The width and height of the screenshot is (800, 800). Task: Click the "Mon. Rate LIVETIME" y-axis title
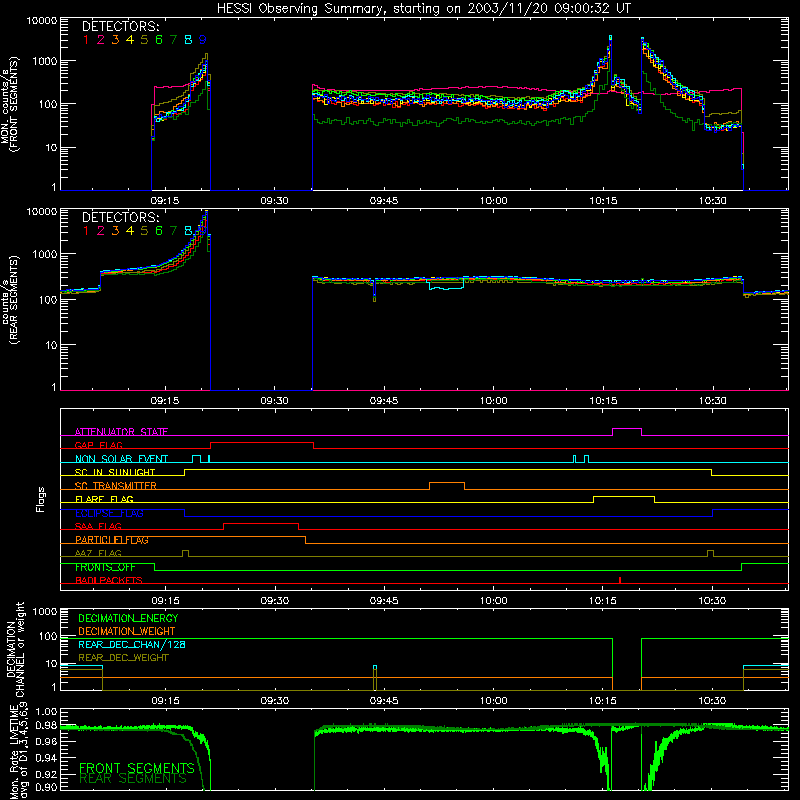[x=14, y=750]
